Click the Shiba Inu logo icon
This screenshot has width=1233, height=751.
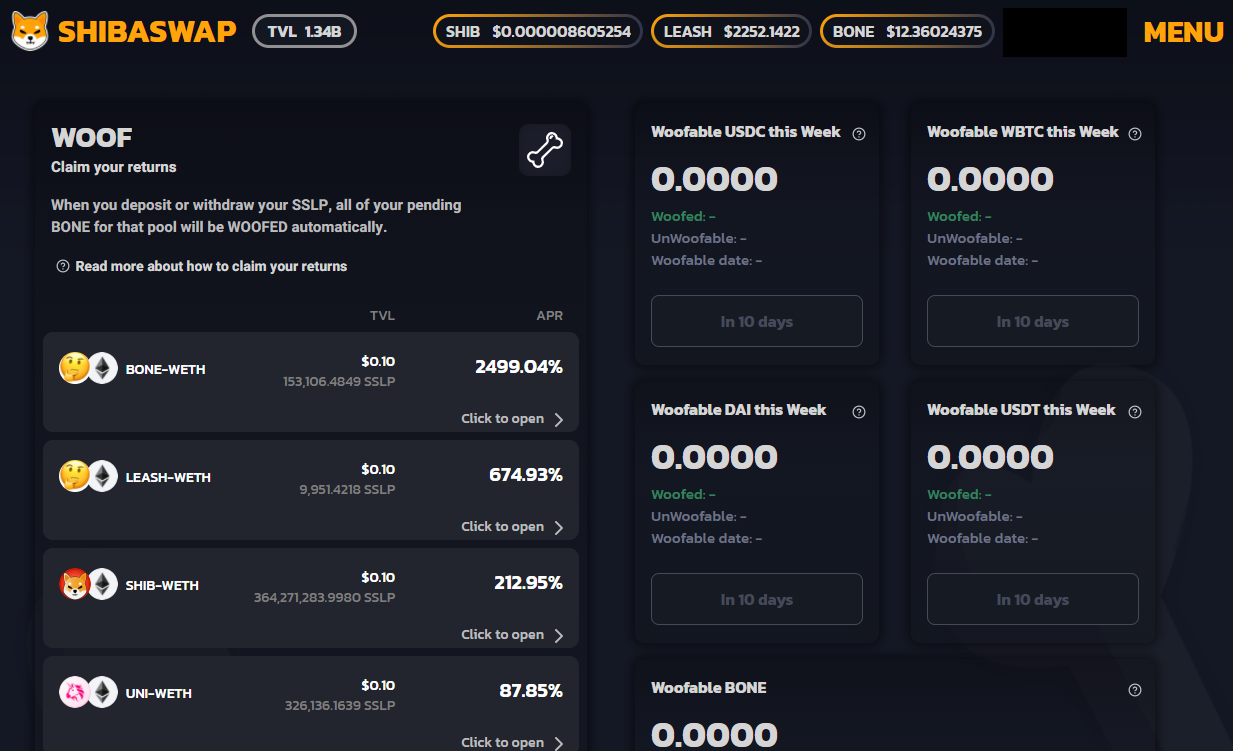(x=30, y=31)
